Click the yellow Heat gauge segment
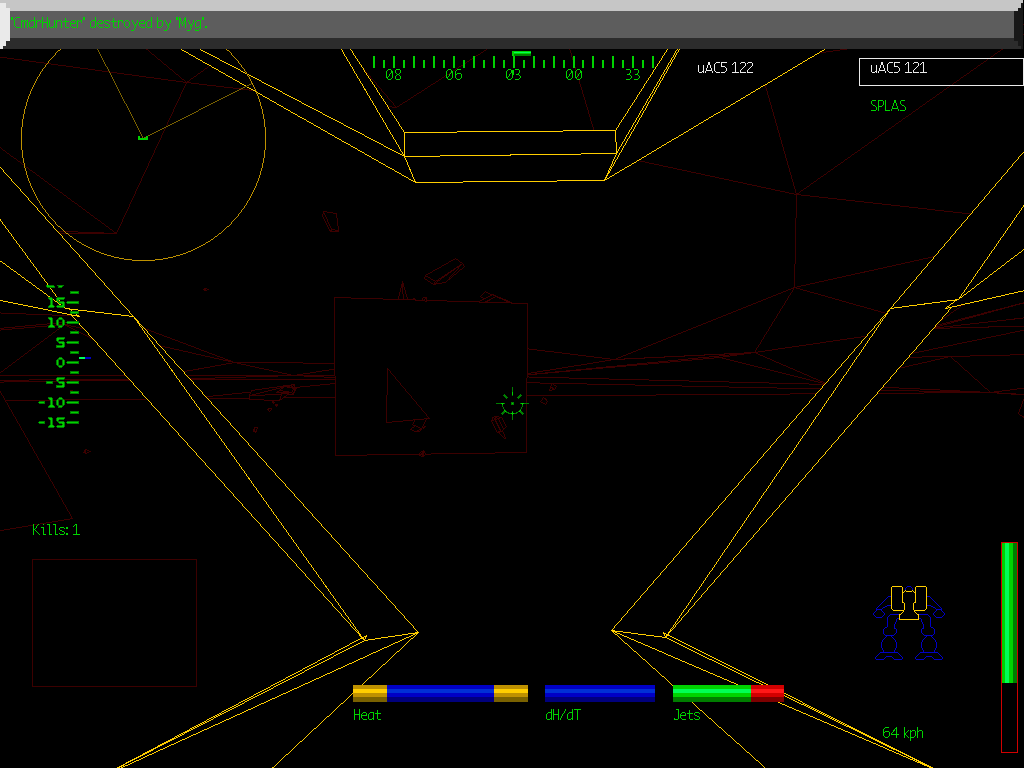This screenshot has width=1024, height=768. [369, 691]
